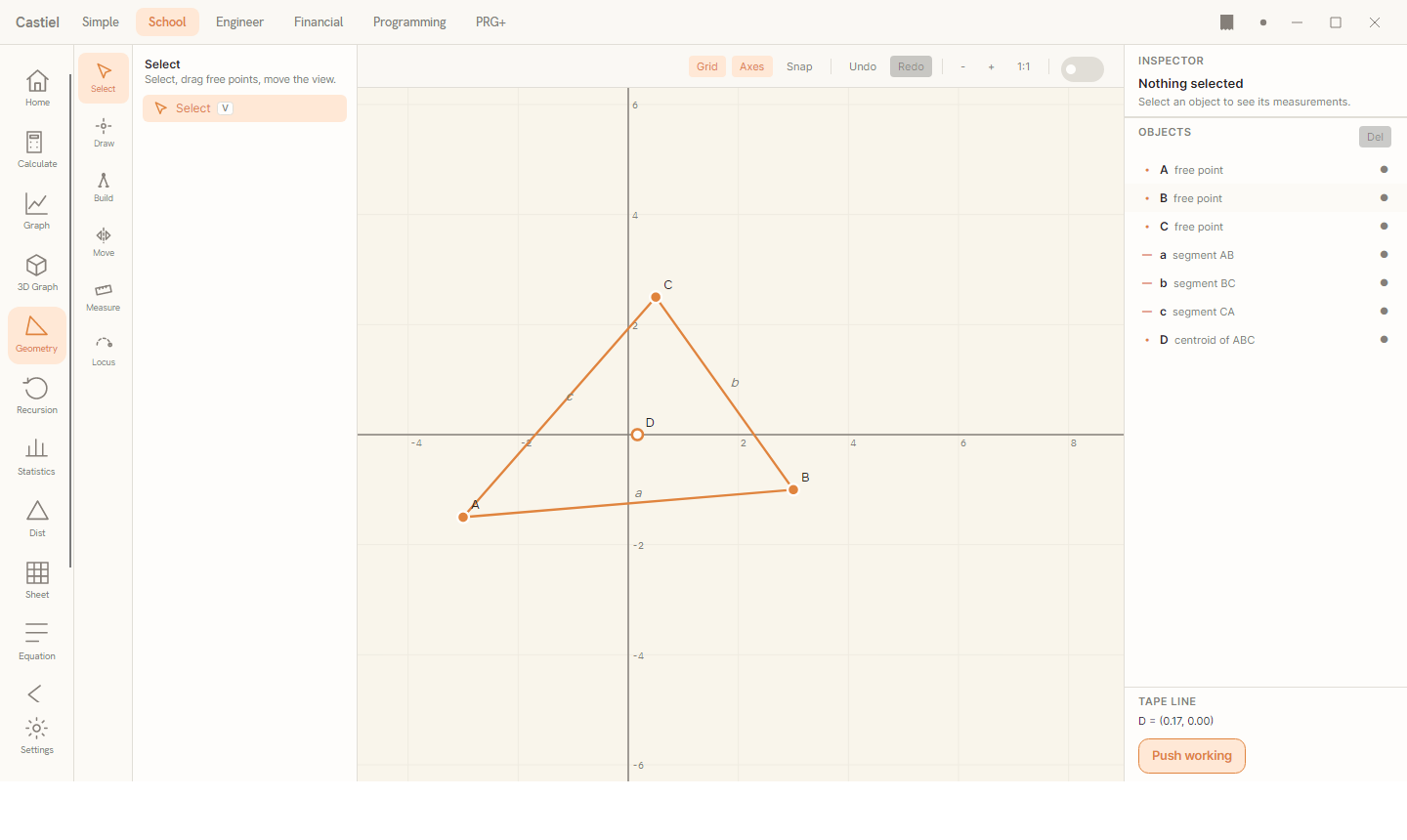Open the Equation module
Screen dimensions: 1407x840
tap(37, 642)
